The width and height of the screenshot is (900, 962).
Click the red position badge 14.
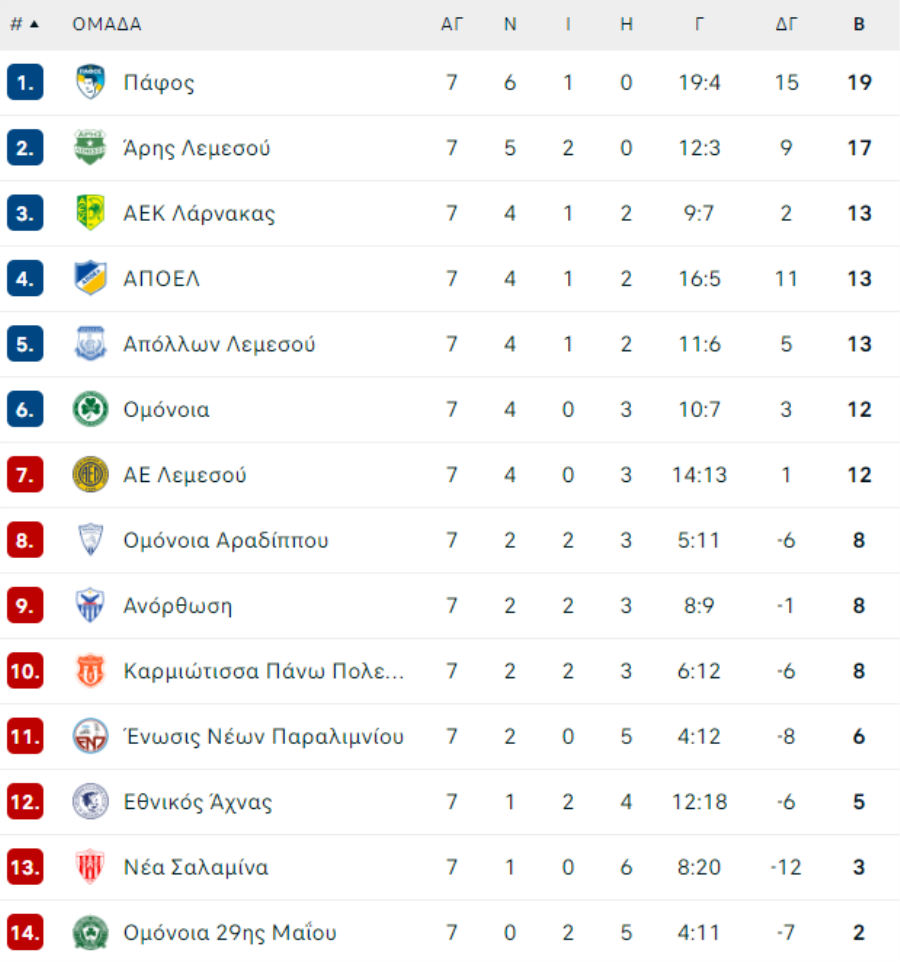pos(25,932)
